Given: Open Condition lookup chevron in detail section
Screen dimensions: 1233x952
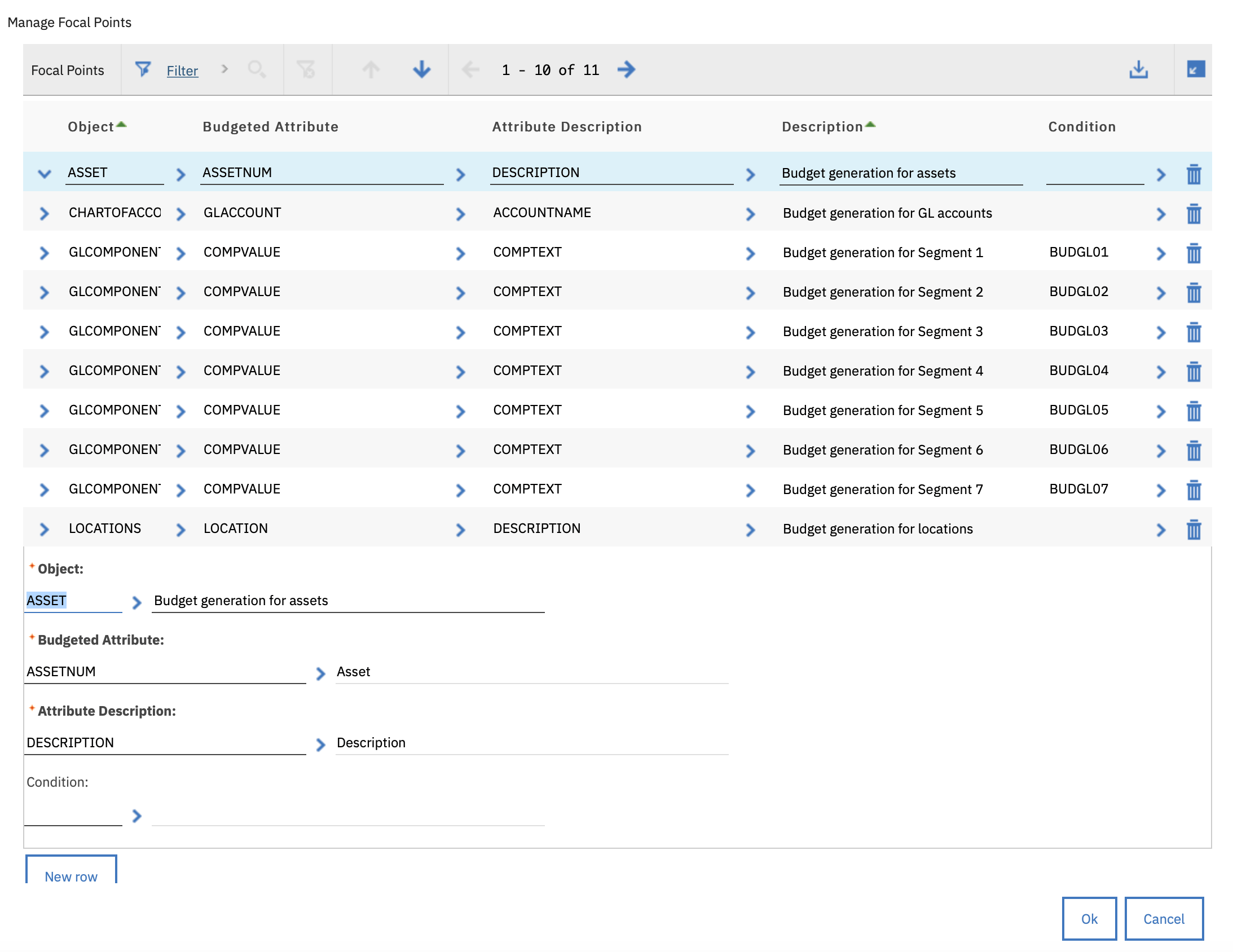Looking at the screenshot, I should coord(136,816).
